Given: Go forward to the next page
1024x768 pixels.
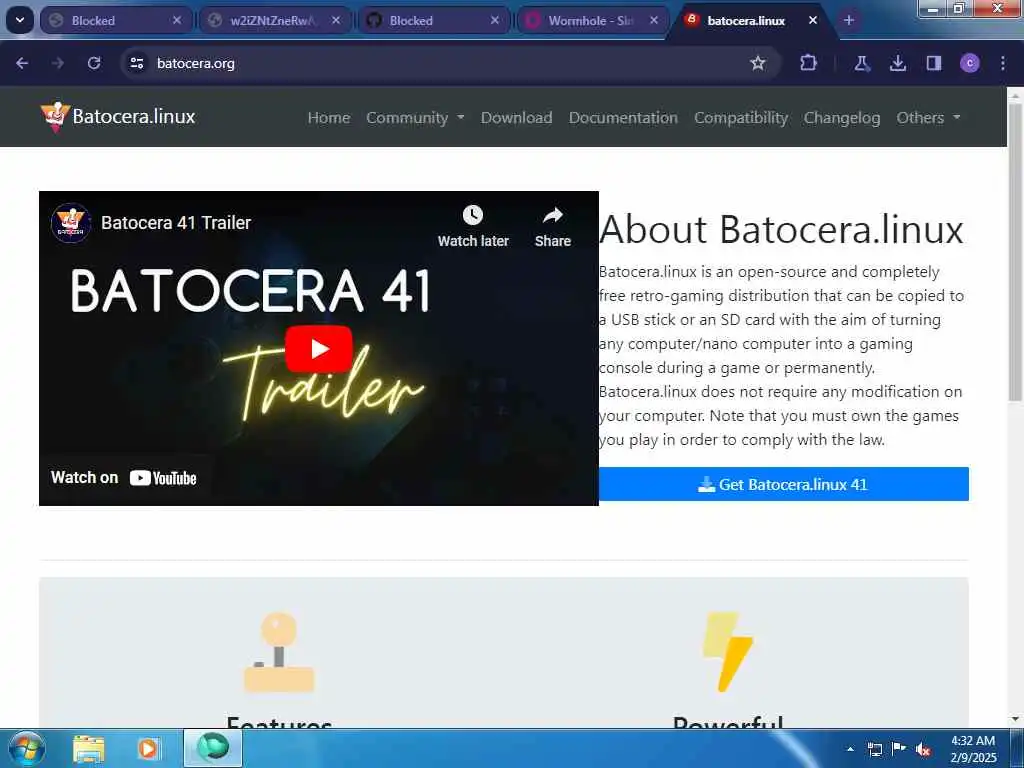Looking at the screenshot, I should pos(57,63).
